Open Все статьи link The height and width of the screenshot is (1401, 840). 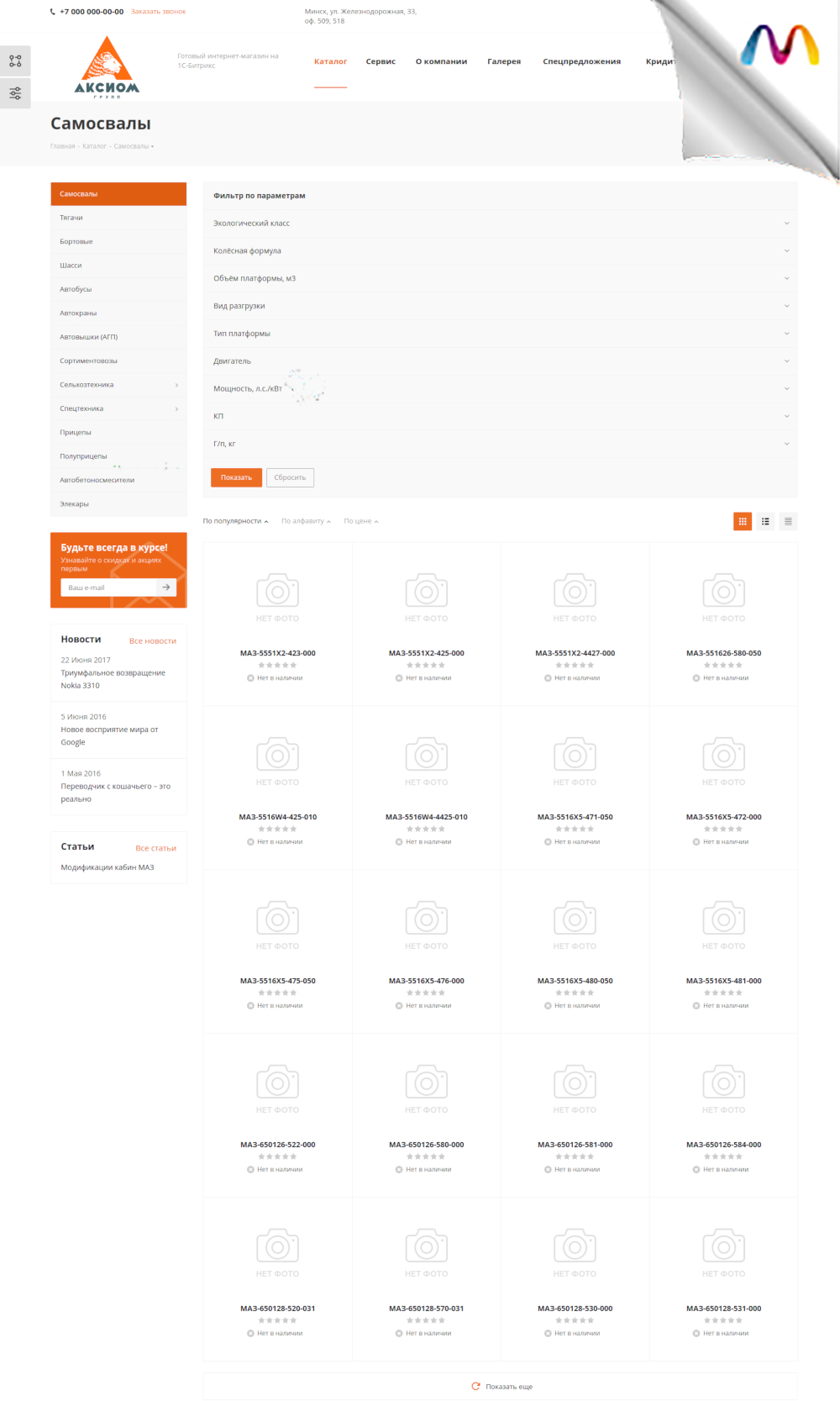point(156,849)
